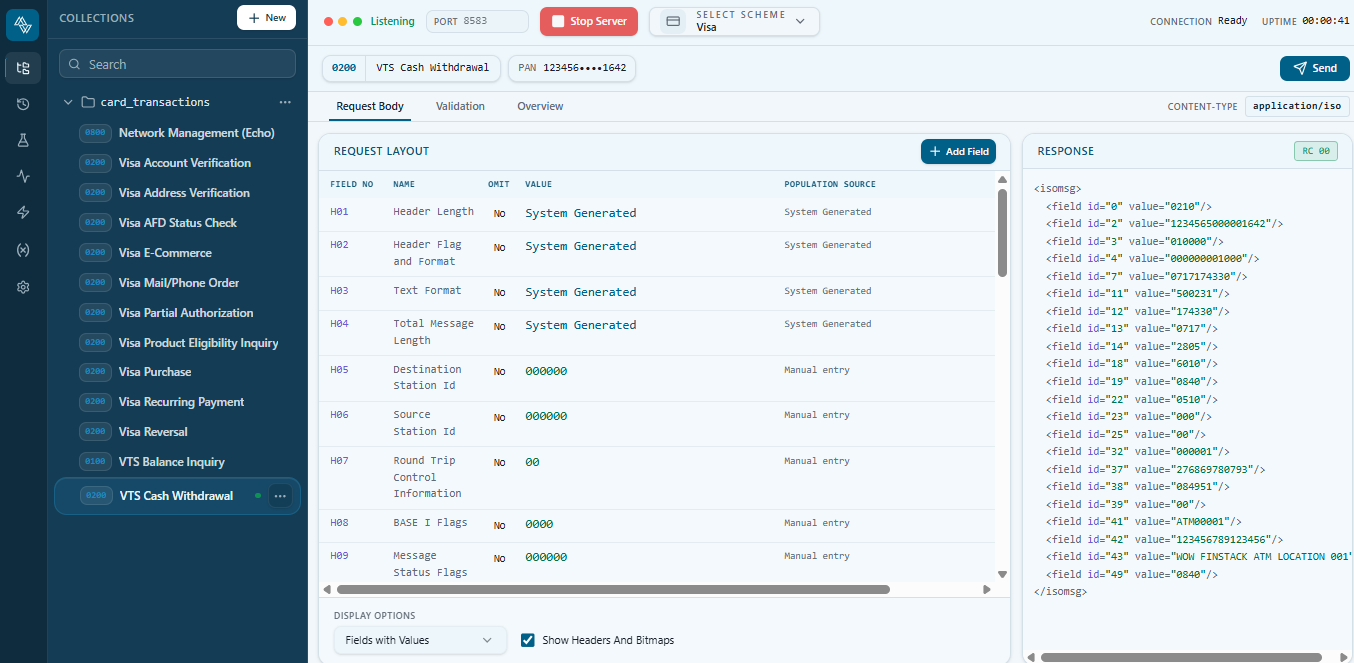
Task: Click the Send button
Action: (1315, 68)
